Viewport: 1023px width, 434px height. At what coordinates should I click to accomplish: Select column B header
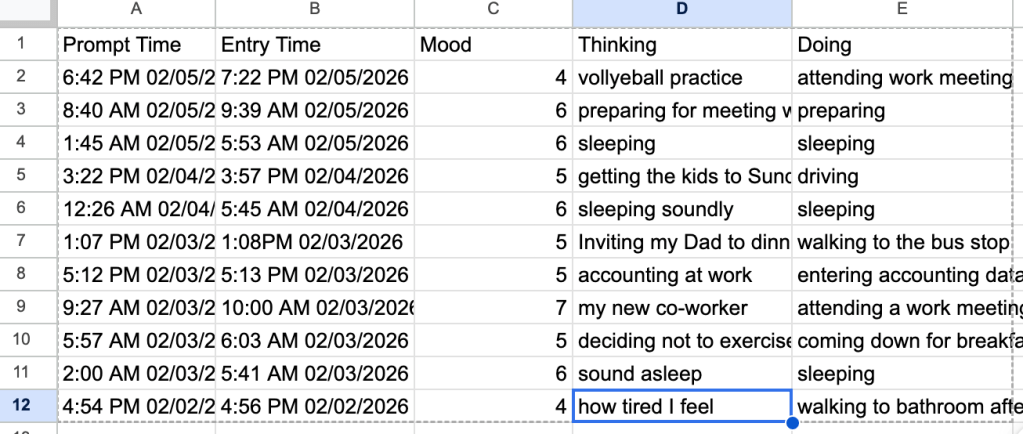315,10
